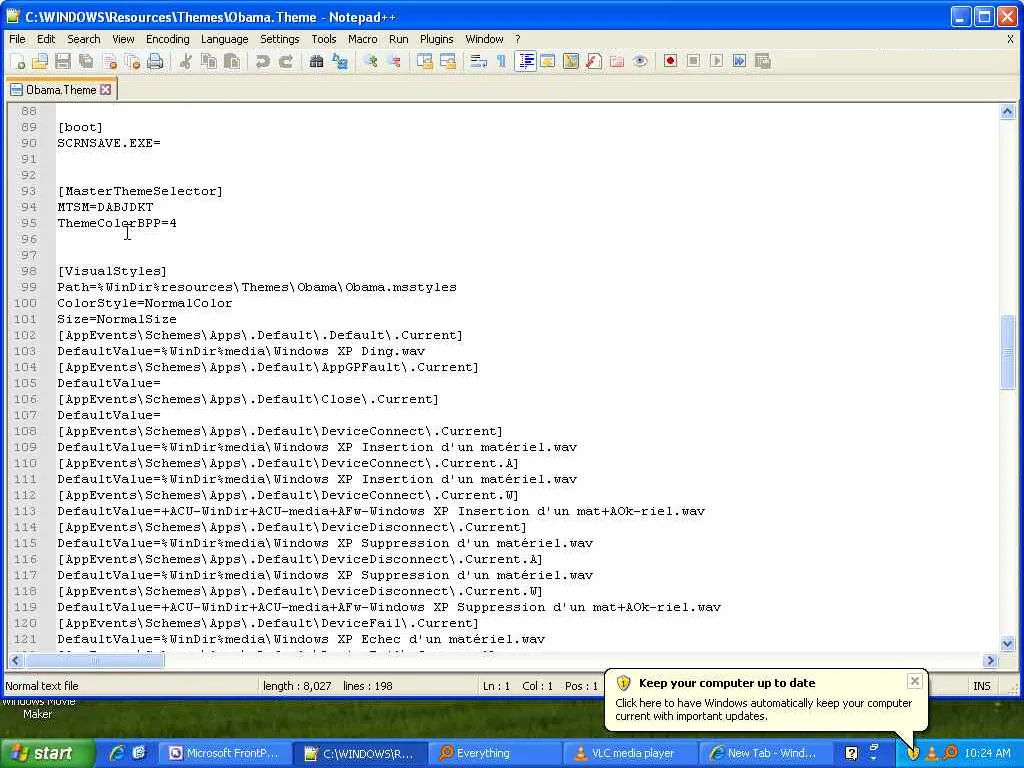The width and height of the screenshot is (1024, 768).
Task: Click the vertical scrollbar down arrow
Action: [1007, 643]
